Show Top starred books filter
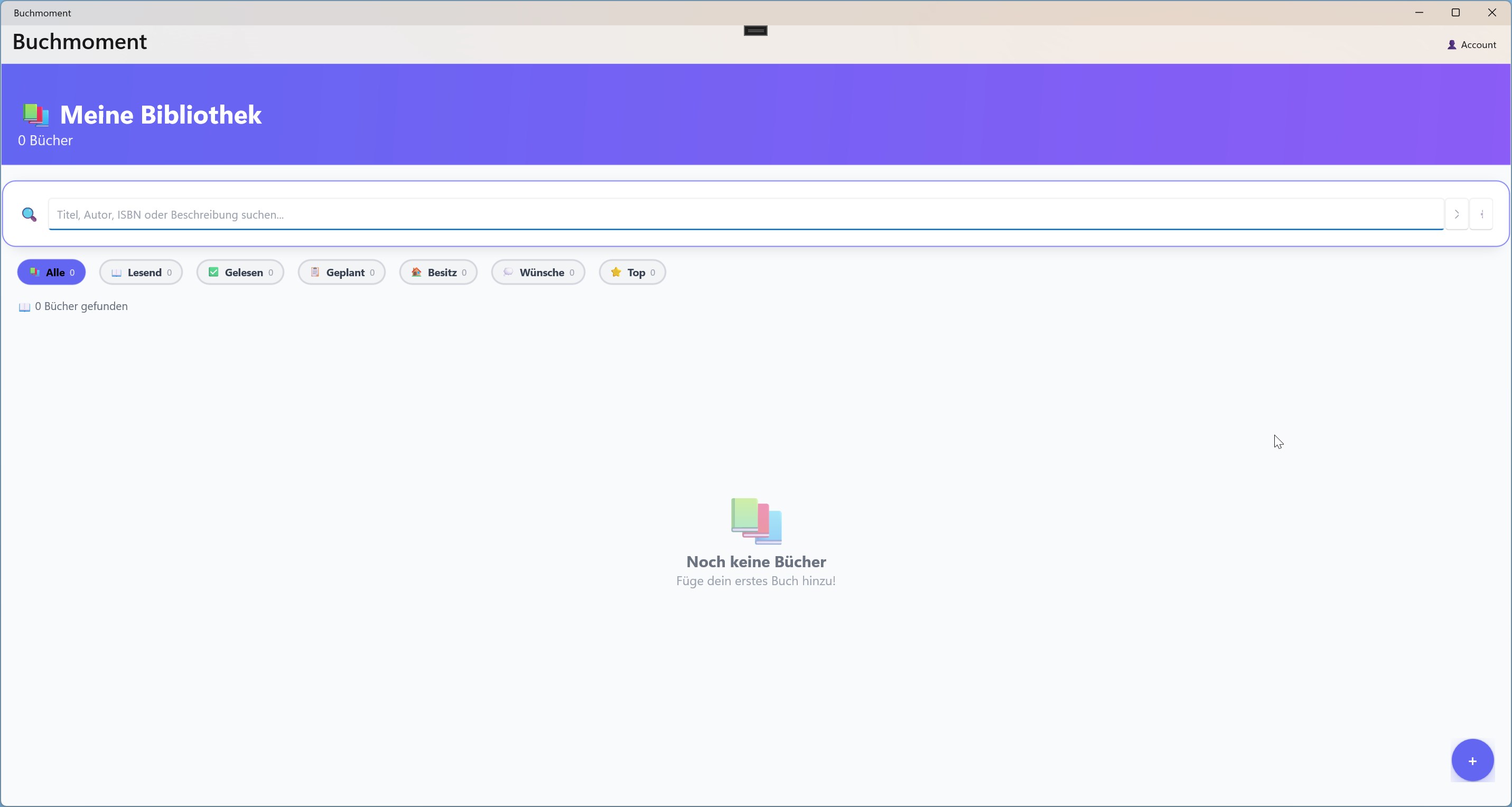 pos(632,273)
